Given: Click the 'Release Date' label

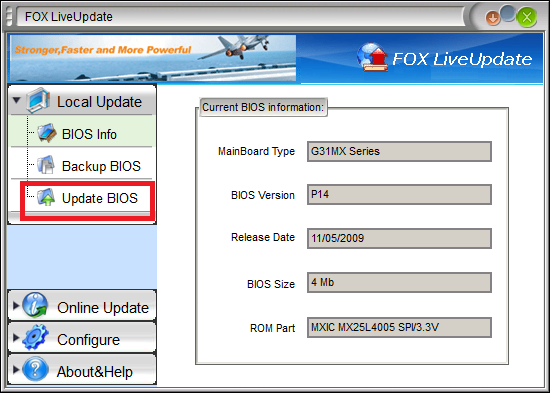Looking at the screenshot, I should pyautogui.click(x=263, y=238).
